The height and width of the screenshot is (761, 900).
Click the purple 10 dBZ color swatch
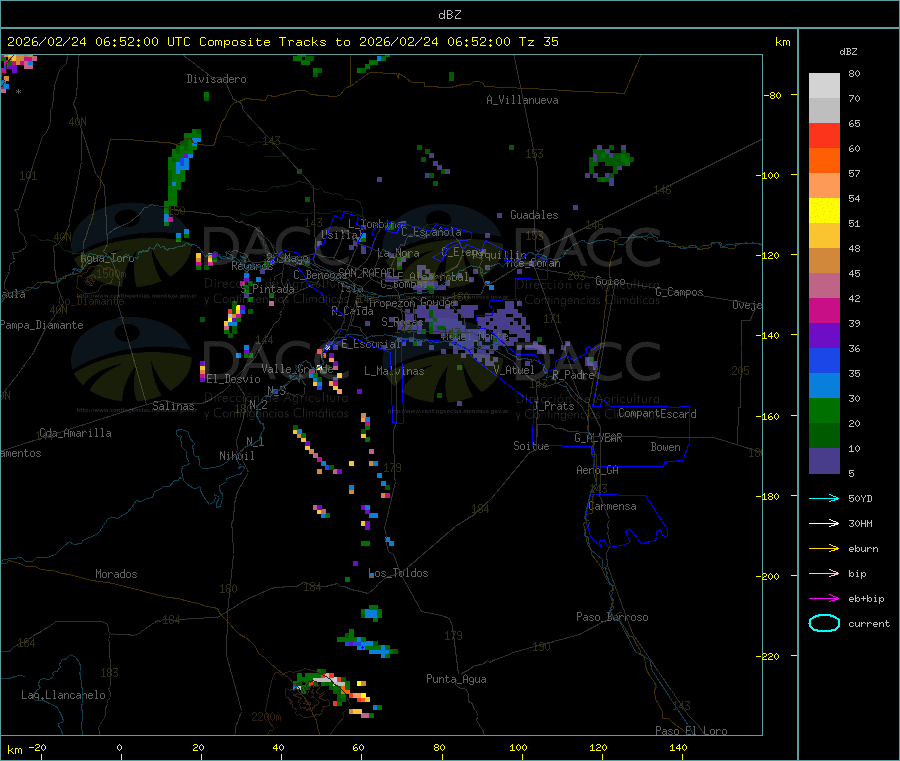click(824, 461)
